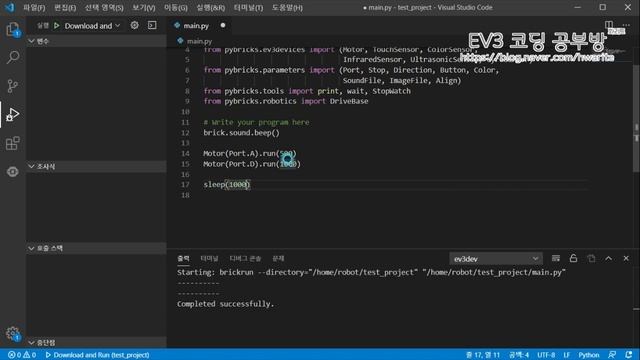The width and height of the screenshot is (640, 360).
Task: Expand the Breakpoints (중단점) section
Action: [x=96, y=342]
